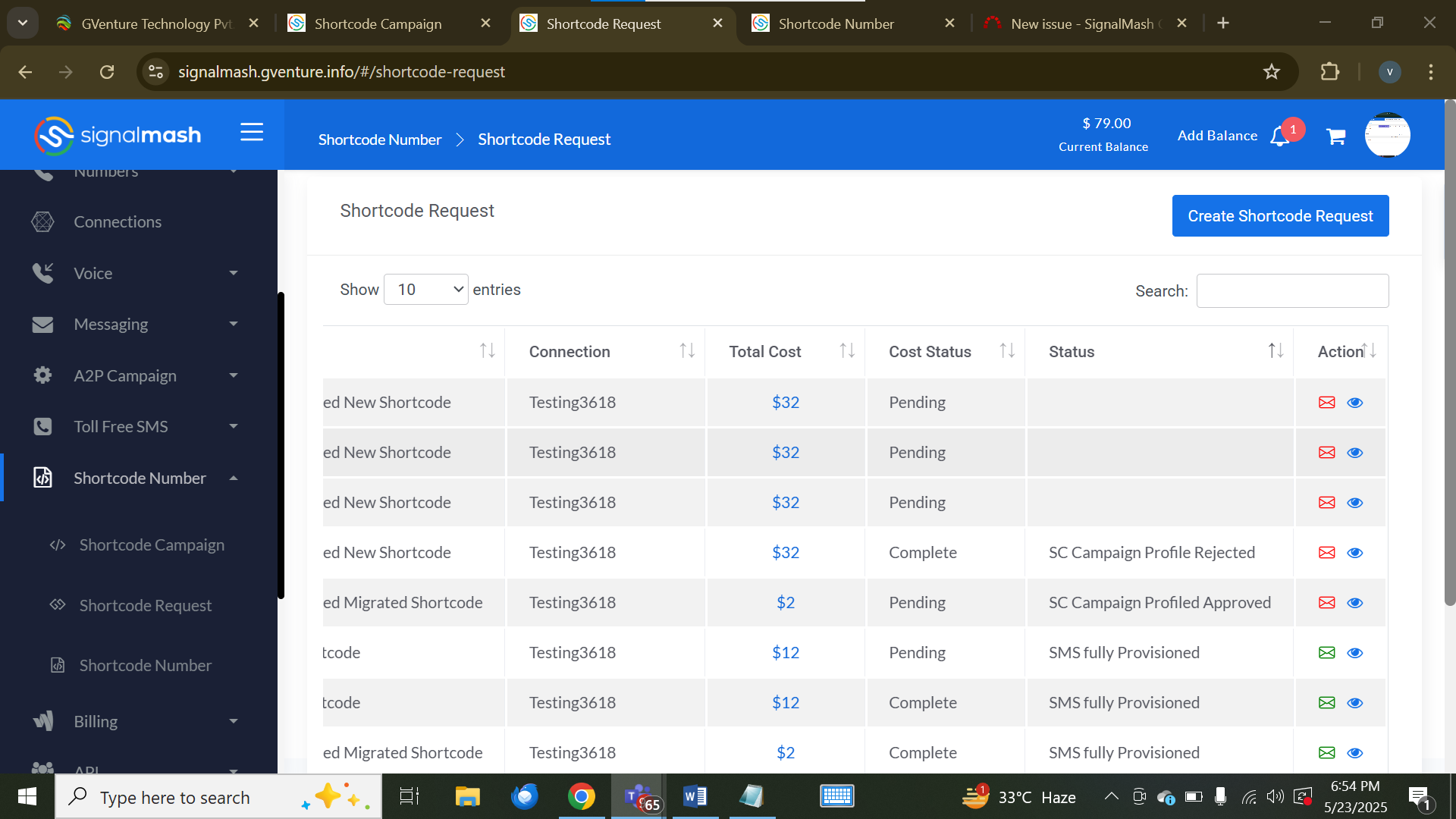Open Shortcode Campaign in sidebar submenu
Viewport: 1456px width, 819px height.
pos(152,545)
